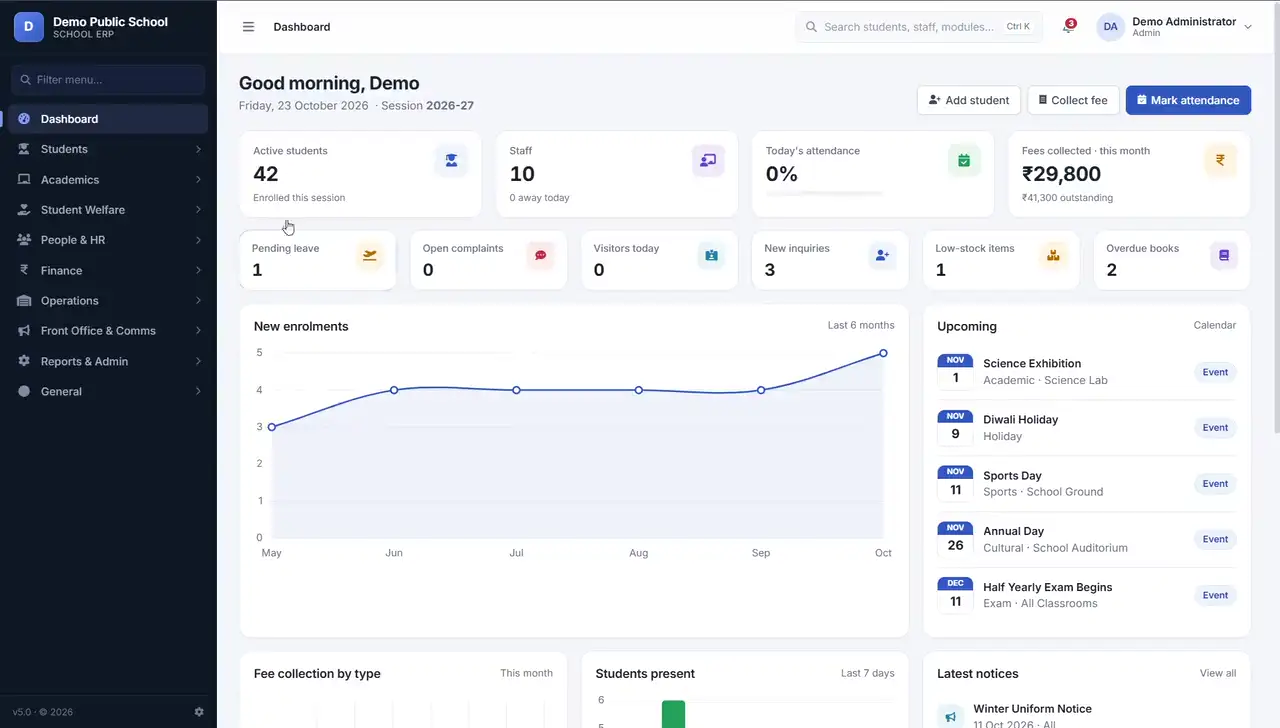The image size is (1280, 728).
Task: Click the Staff card icon
Action: click(x=708, y=160)
